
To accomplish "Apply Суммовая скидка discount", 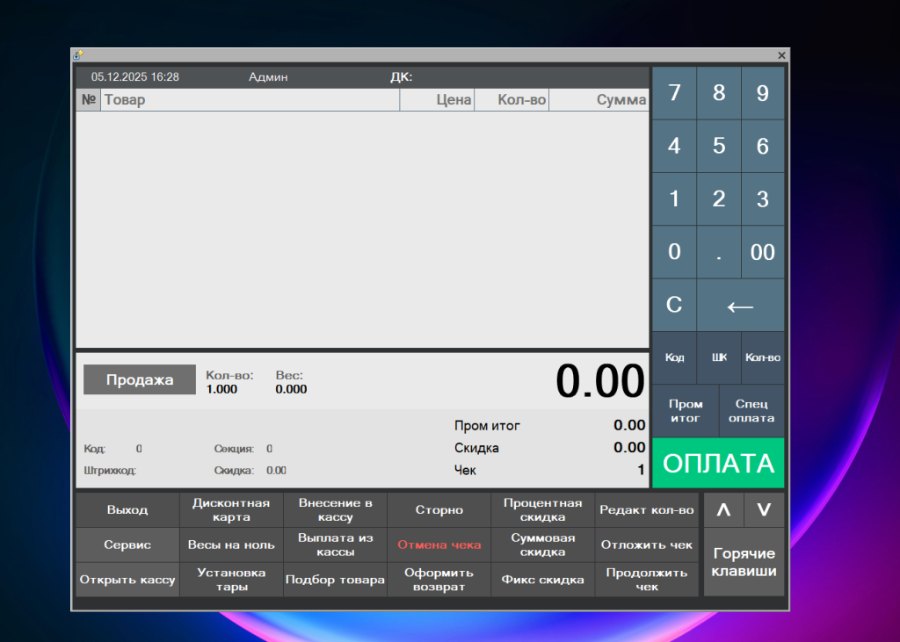I will pyautogui.click(x=543, y=545).
